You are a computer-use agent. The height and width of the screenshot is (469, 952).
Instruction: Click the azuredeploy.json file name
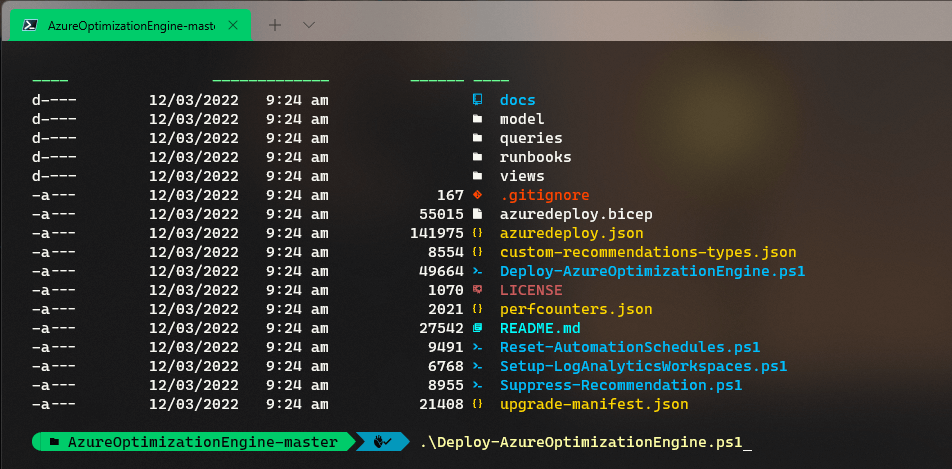pyautogui.click(x=571, y=233)
